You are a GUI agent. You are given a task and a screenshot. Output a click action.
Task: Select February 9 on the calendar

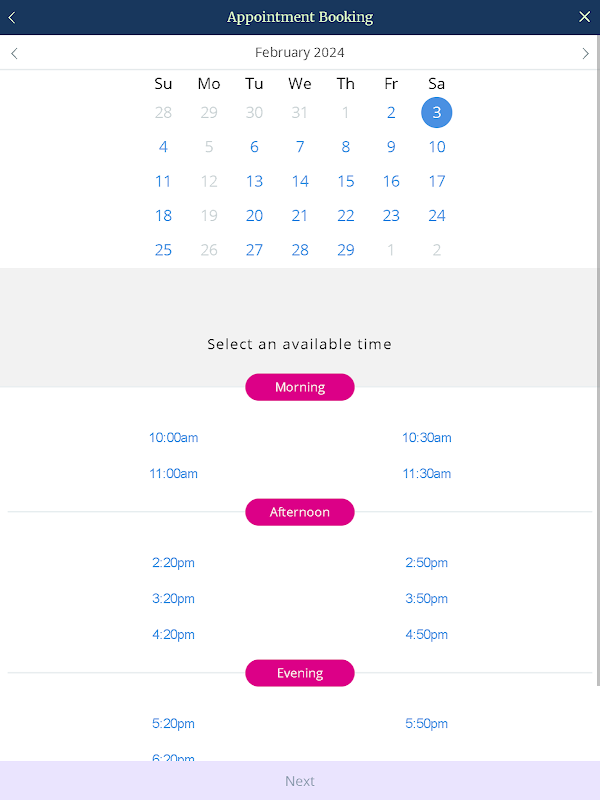[x=391, y=147]
